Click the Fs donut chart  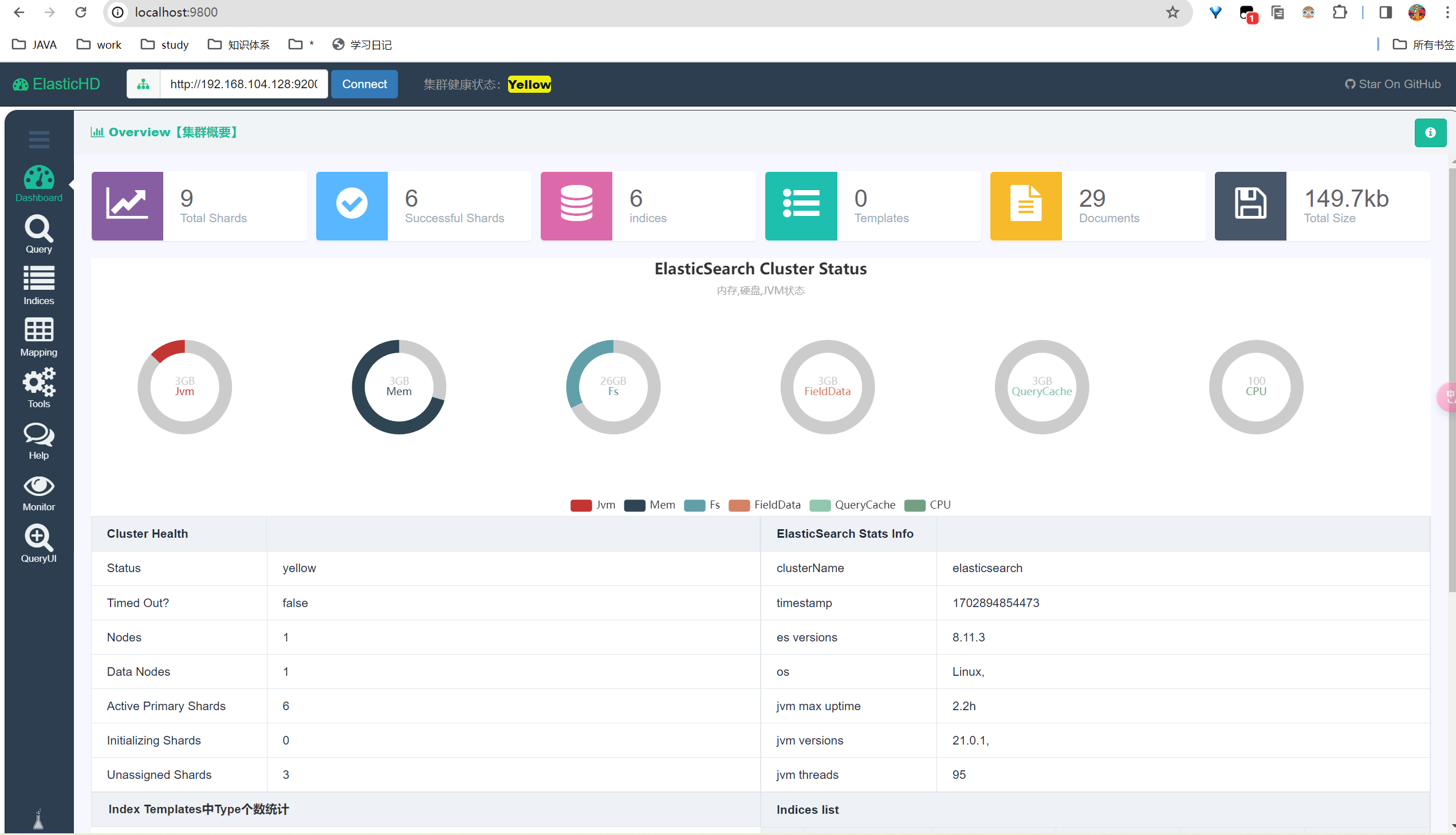613,387
